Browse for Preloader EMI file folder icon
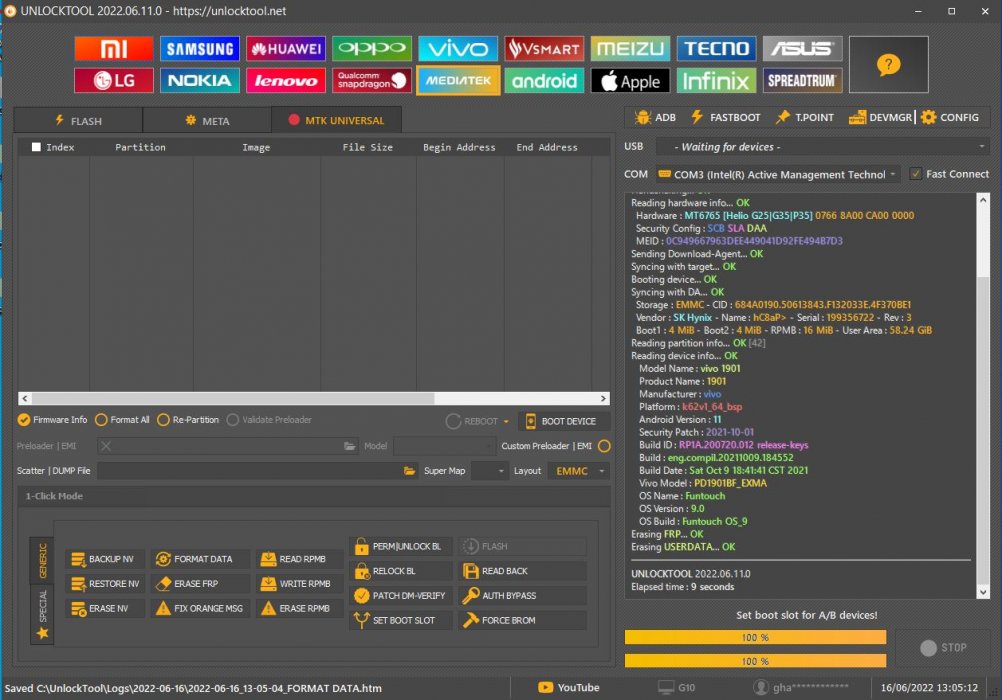Screen dimensions: 1002x700 click(350, 446)
